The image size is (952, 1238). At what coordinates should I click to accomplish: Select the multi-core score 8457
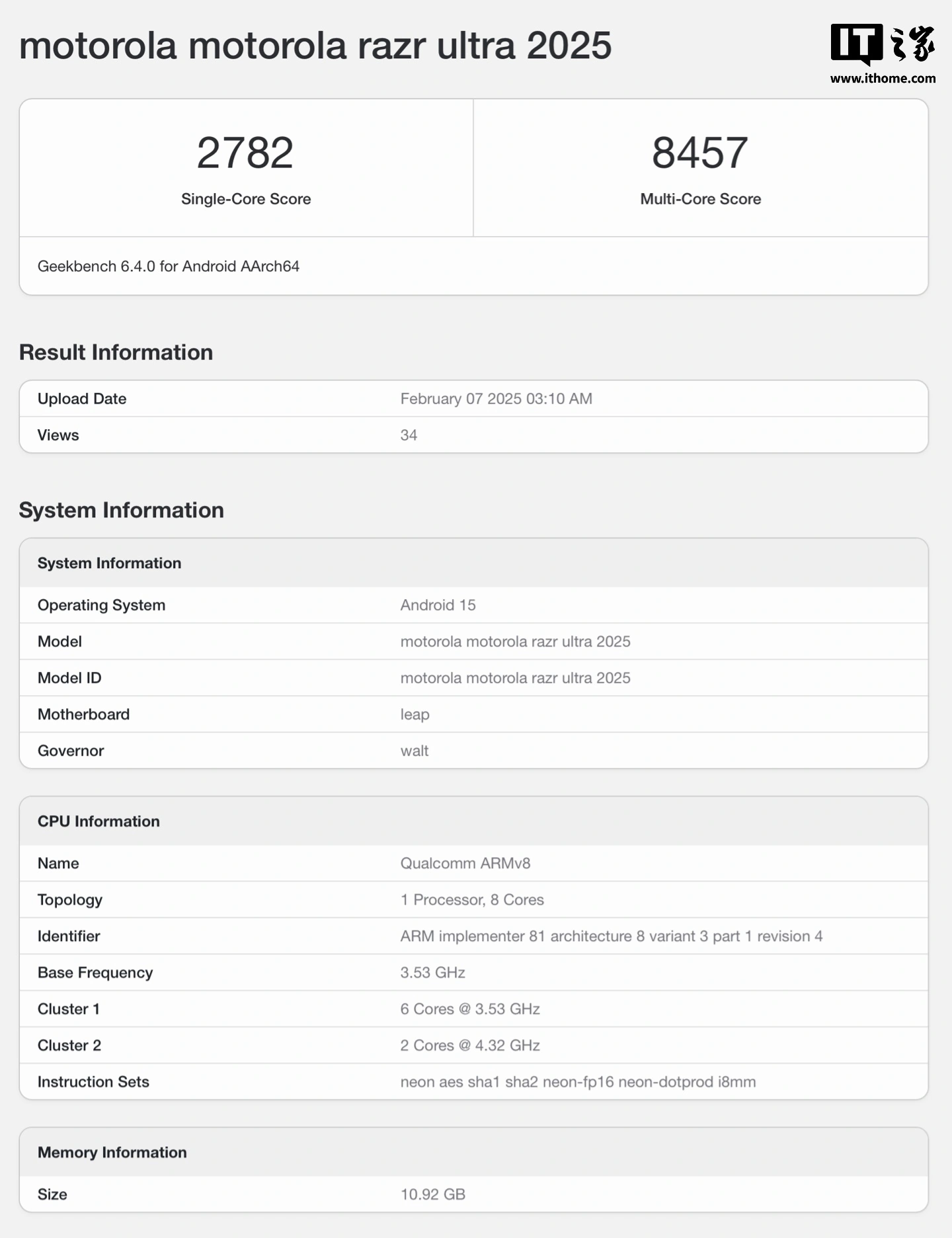click(x=699, y=153)
